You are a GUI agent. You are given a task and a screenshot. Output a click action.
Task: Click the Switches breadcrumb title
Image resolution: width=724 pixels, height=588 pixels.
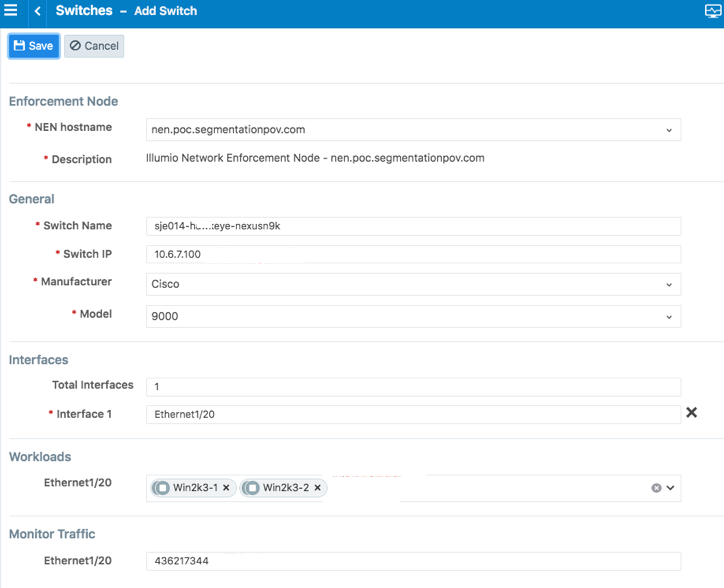tap(84, 11)
